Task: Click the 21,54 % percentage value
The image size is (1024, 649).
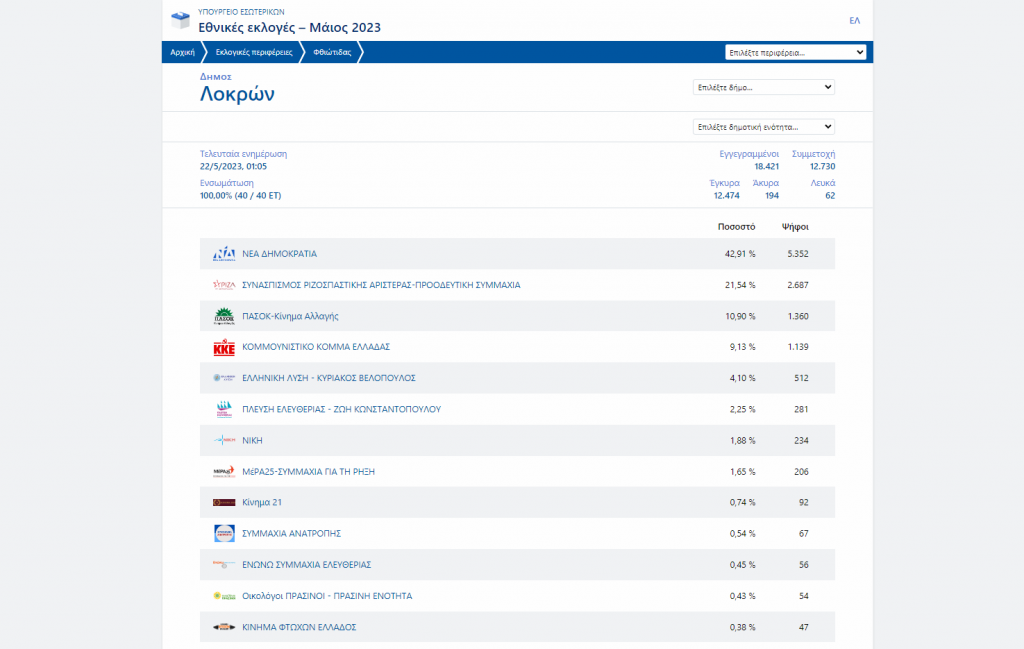Action: 740,285
